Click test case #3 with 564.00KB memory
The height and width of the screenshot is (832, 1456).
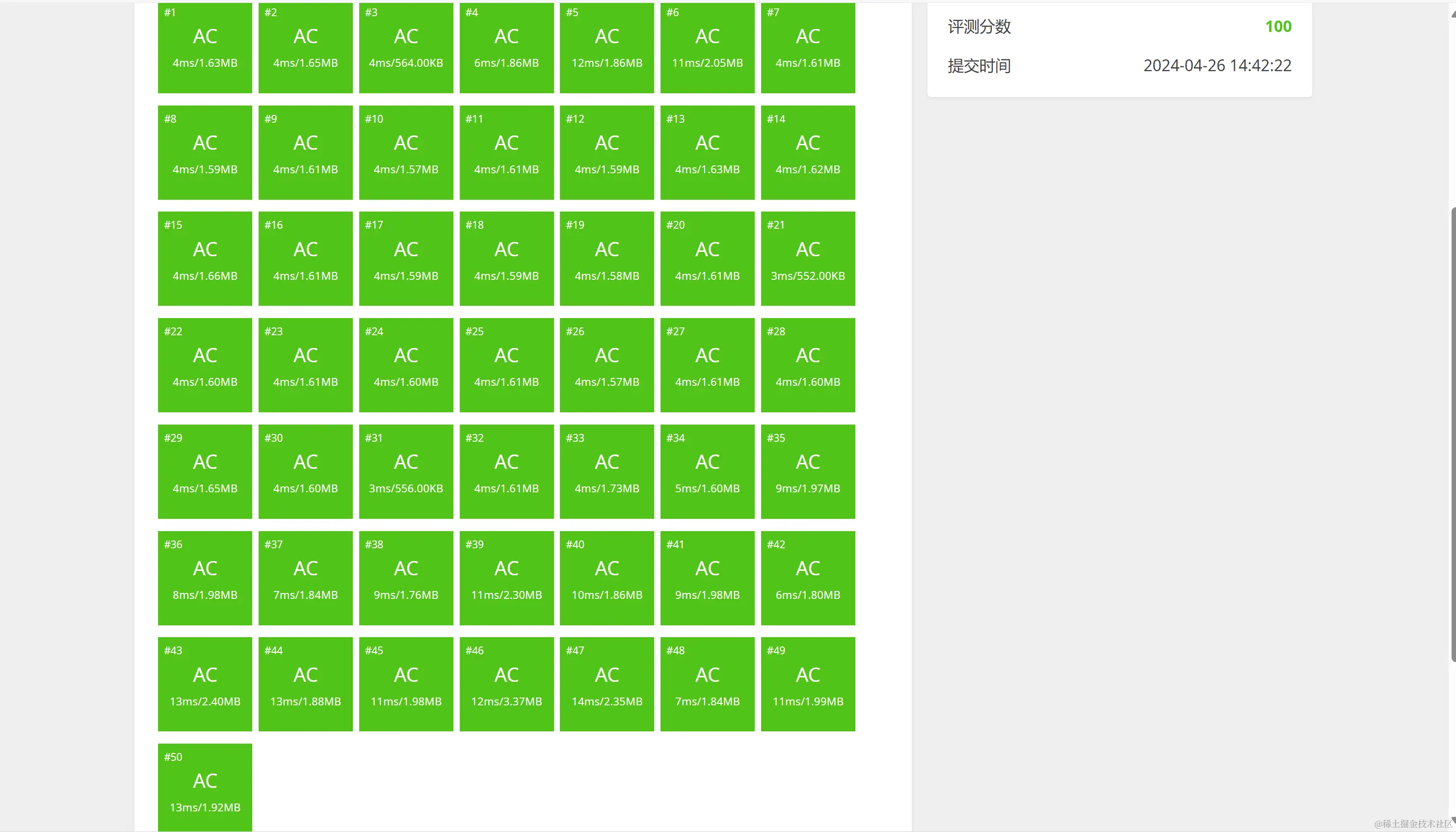[x=405, y=47]
